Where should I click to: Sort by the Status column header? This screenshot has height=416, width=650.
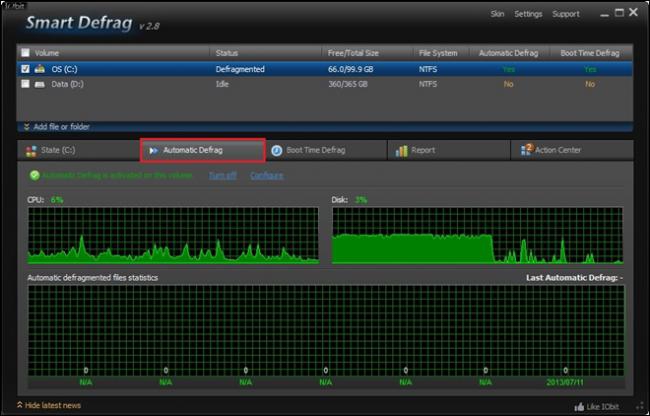pyautogui.click(x=227, y=53)
